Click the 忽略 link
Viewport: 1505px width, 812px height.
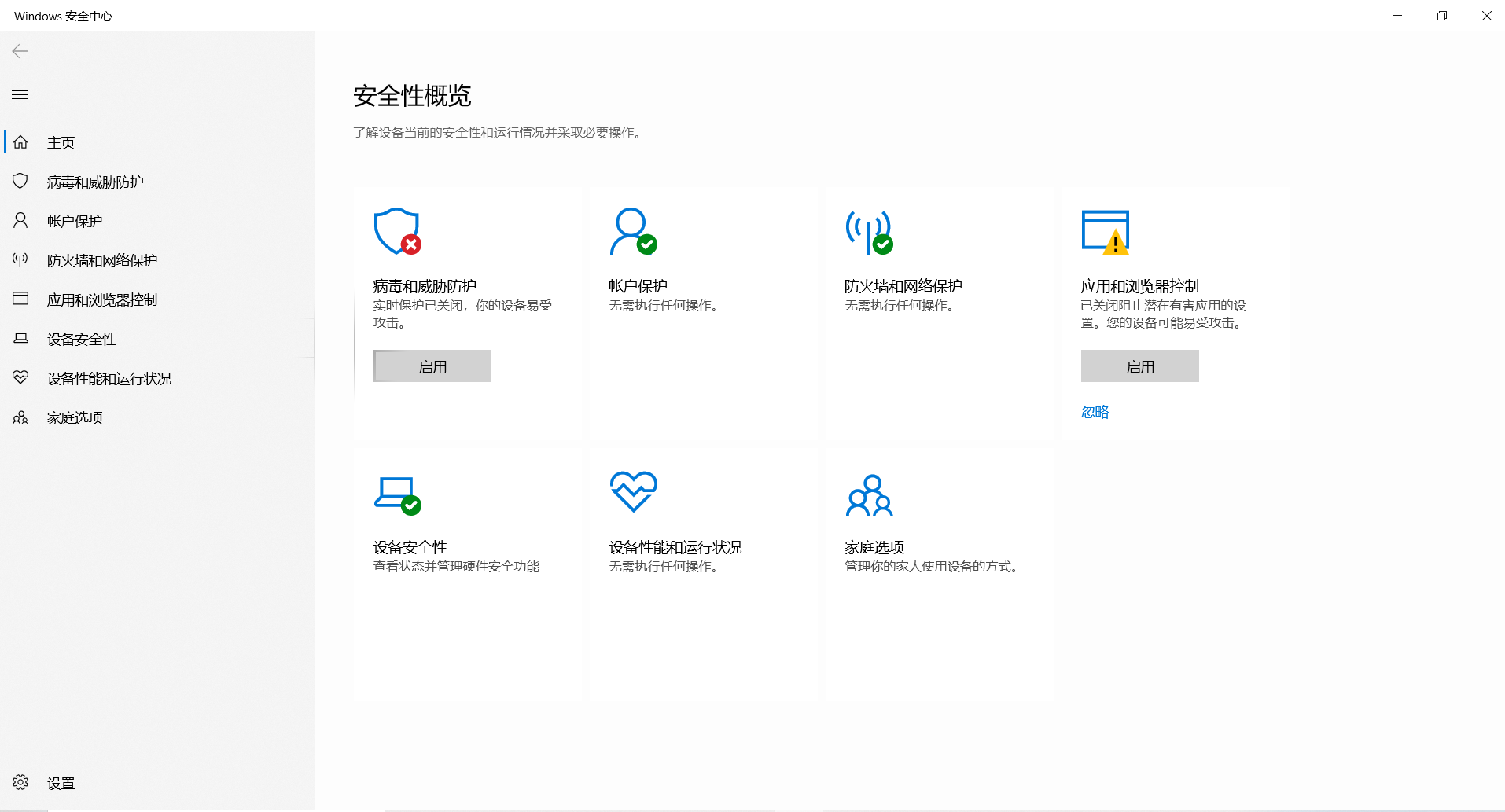[1095, 412]
